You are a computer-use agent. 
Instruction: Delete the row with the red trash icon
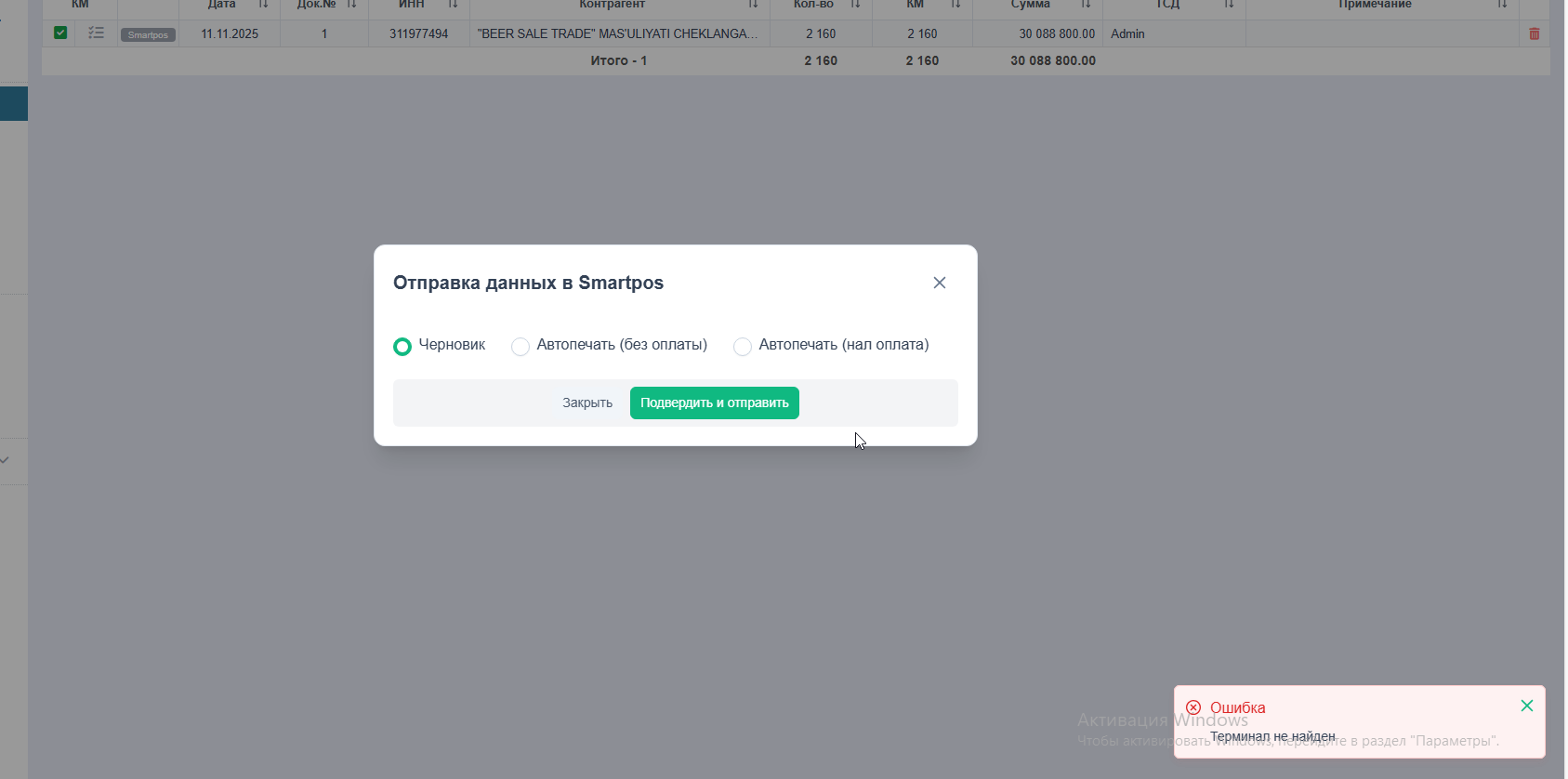[x=1535, y=33]
